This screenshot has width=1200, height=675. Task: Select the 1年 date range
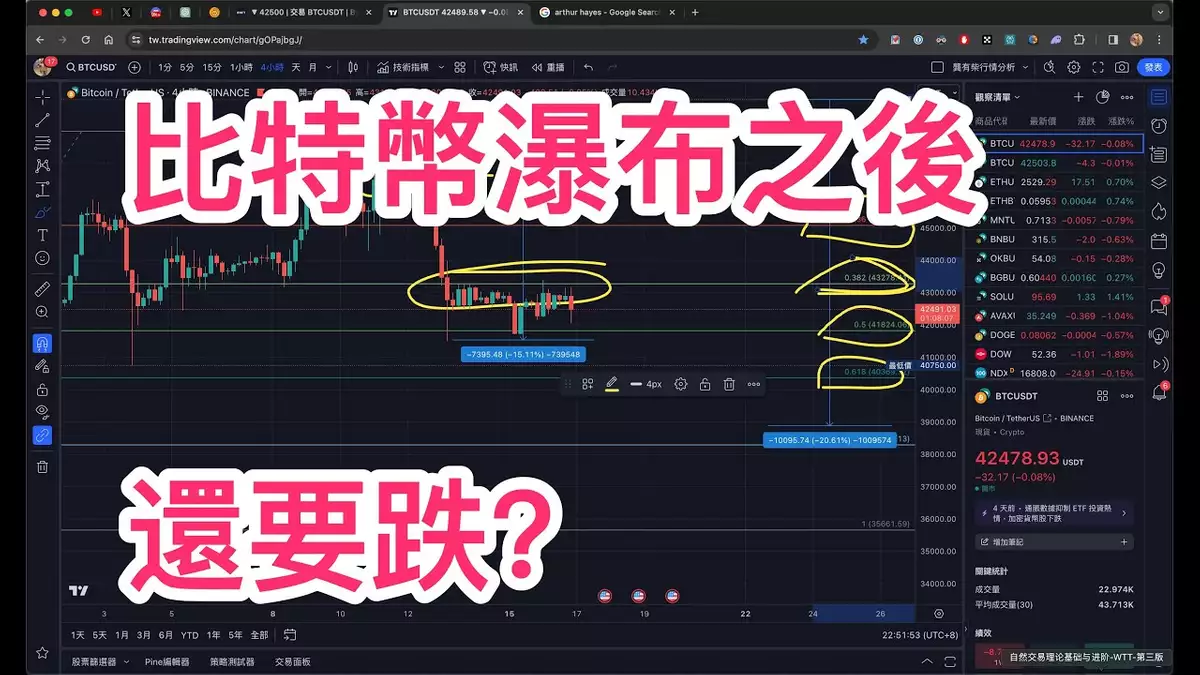click(213, 634)
